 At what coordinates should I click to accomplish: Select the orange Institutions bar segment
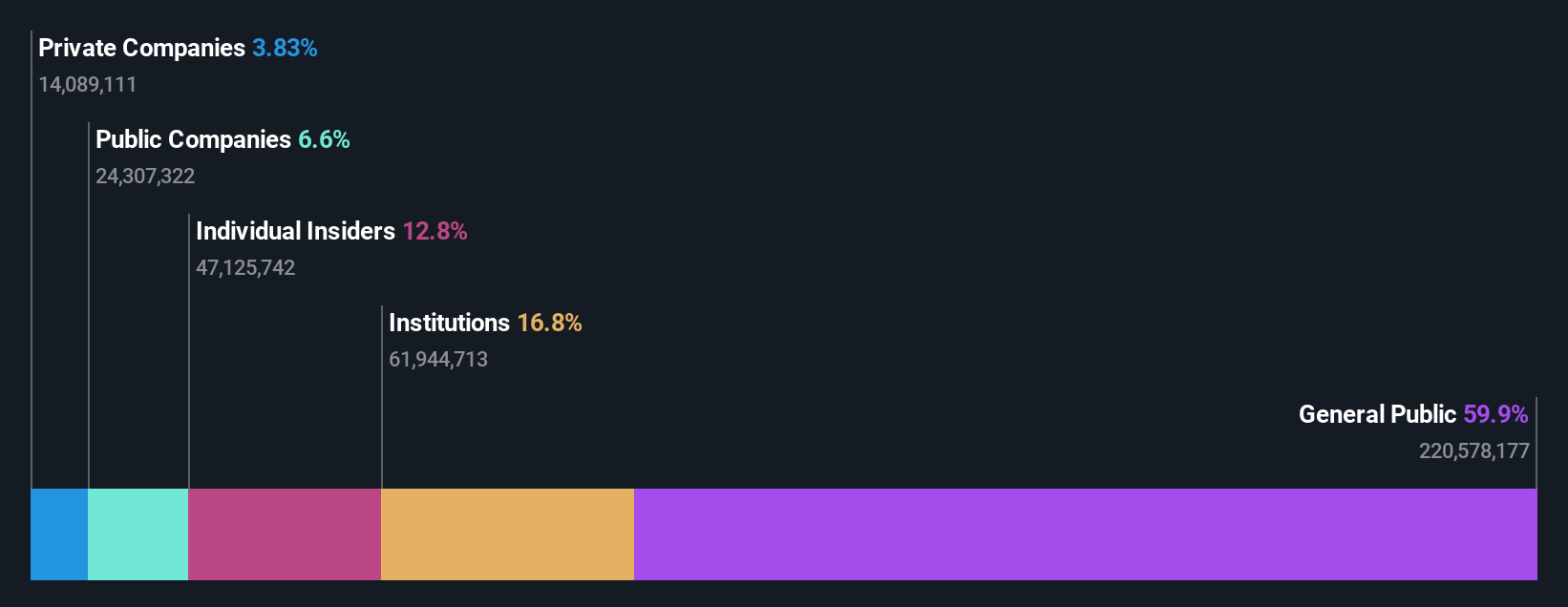click(507, 534)
